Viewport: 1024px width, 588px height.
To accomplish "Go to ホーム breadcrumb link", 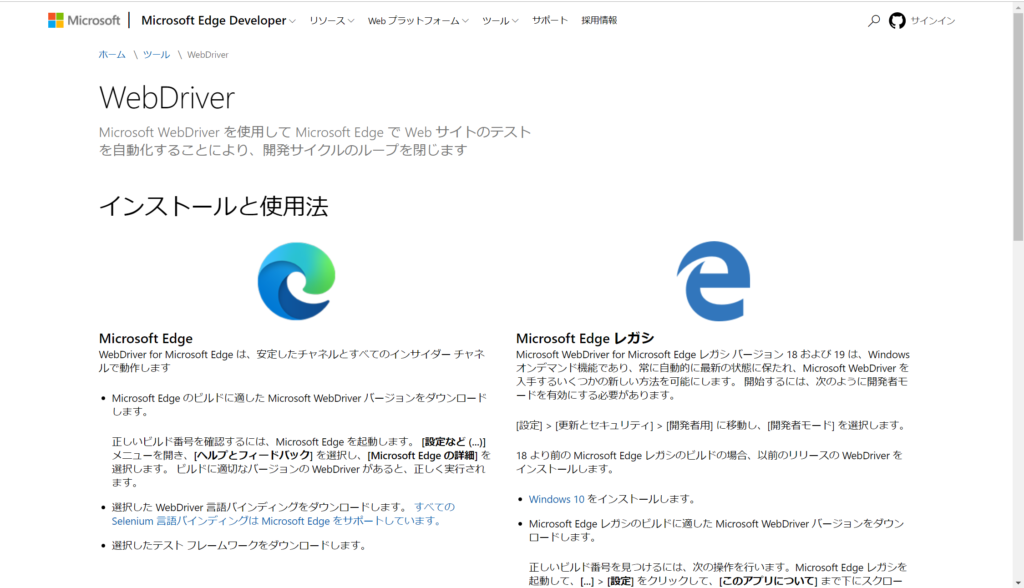I will pos(112,54).
